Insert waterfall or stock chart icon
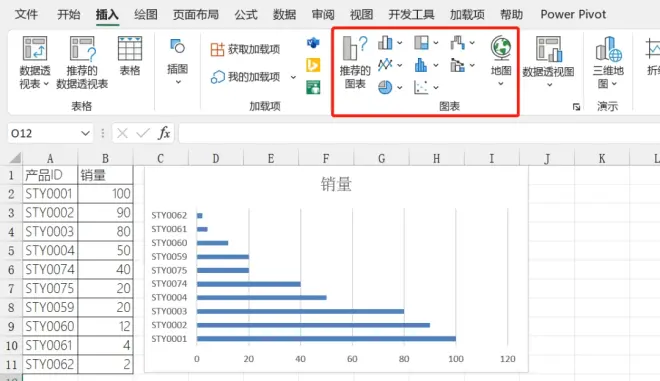Viewport: 660px width, 381px height. tap(458, 43)
